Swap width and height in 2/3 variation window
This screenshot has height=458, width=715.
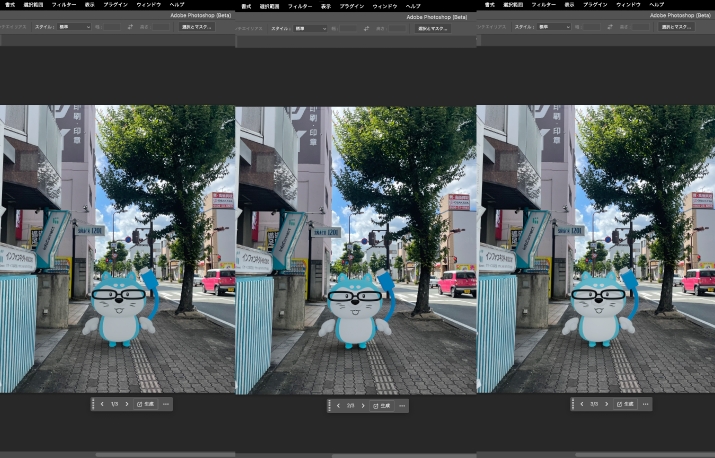(x=366, y=29)
